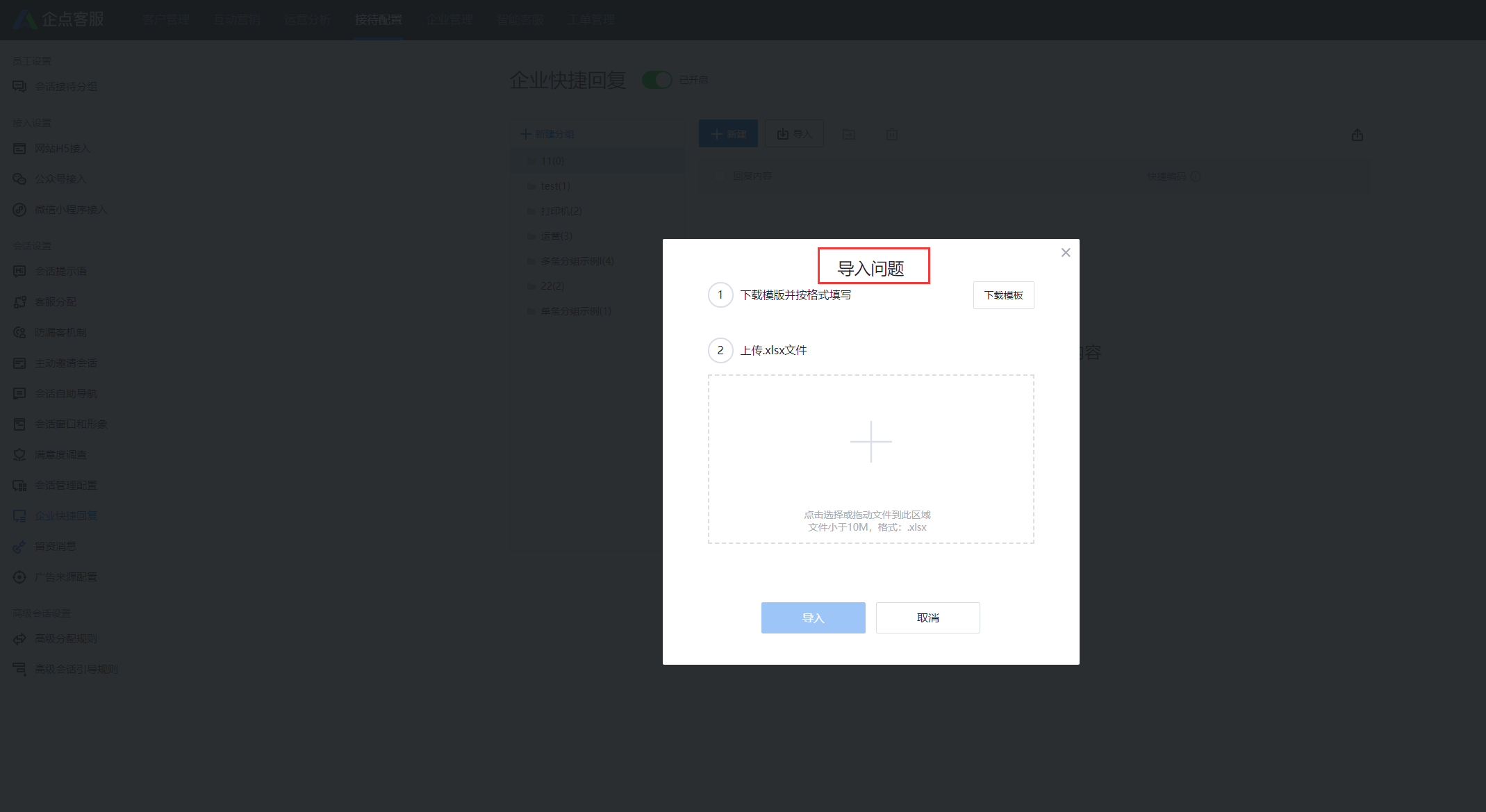Open 工单管理 top navigation tab

(x=591, y=20)
